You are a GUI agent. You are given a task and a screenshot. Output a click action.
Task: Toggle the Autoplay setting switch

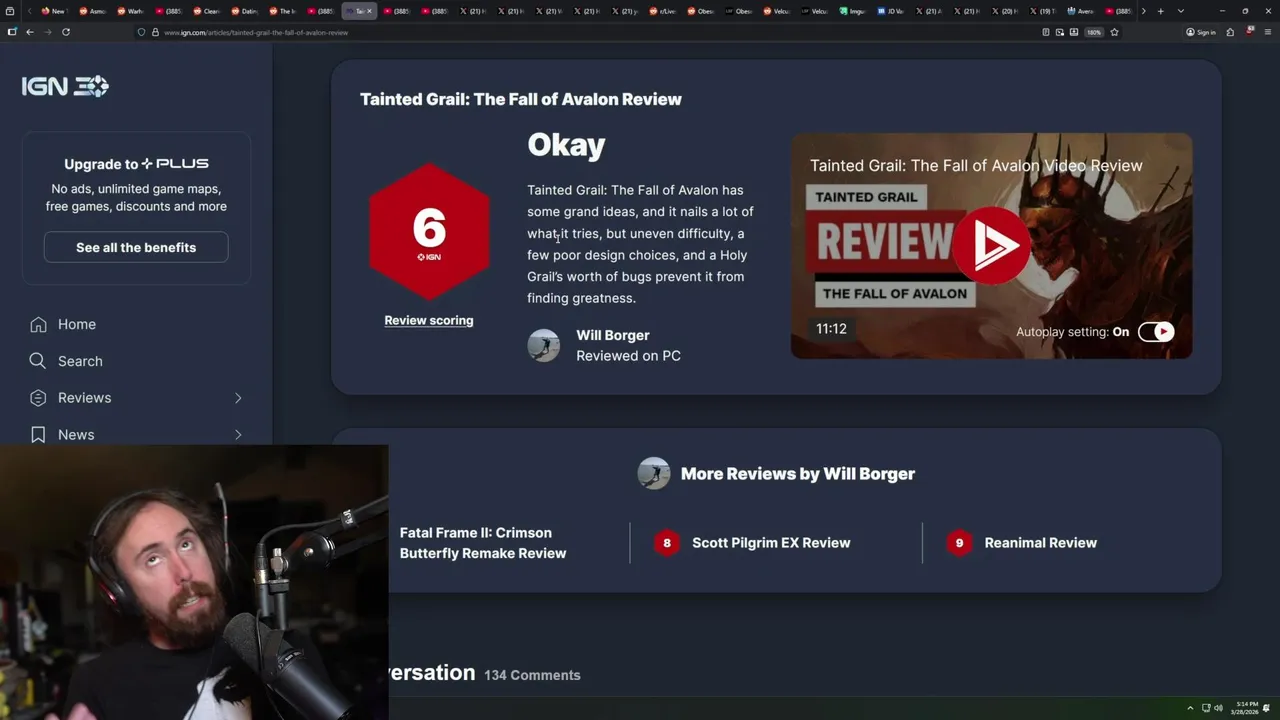(x=1156, y=332)
